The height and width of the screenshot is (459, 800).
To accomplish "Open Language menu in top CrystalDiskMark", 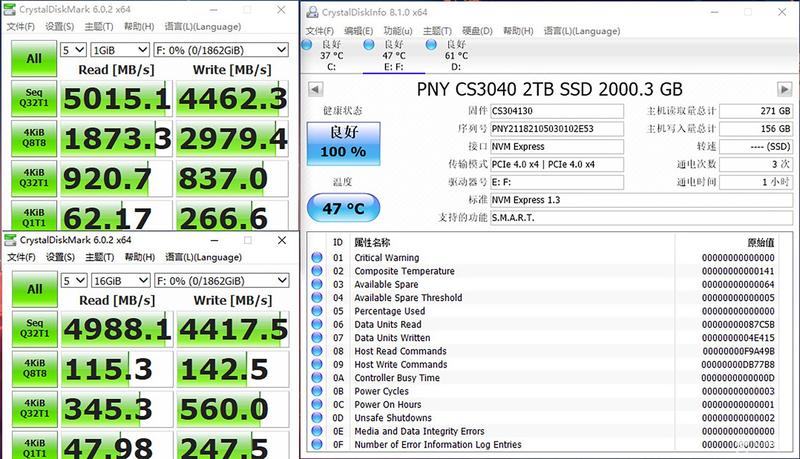I will (203, 27).
